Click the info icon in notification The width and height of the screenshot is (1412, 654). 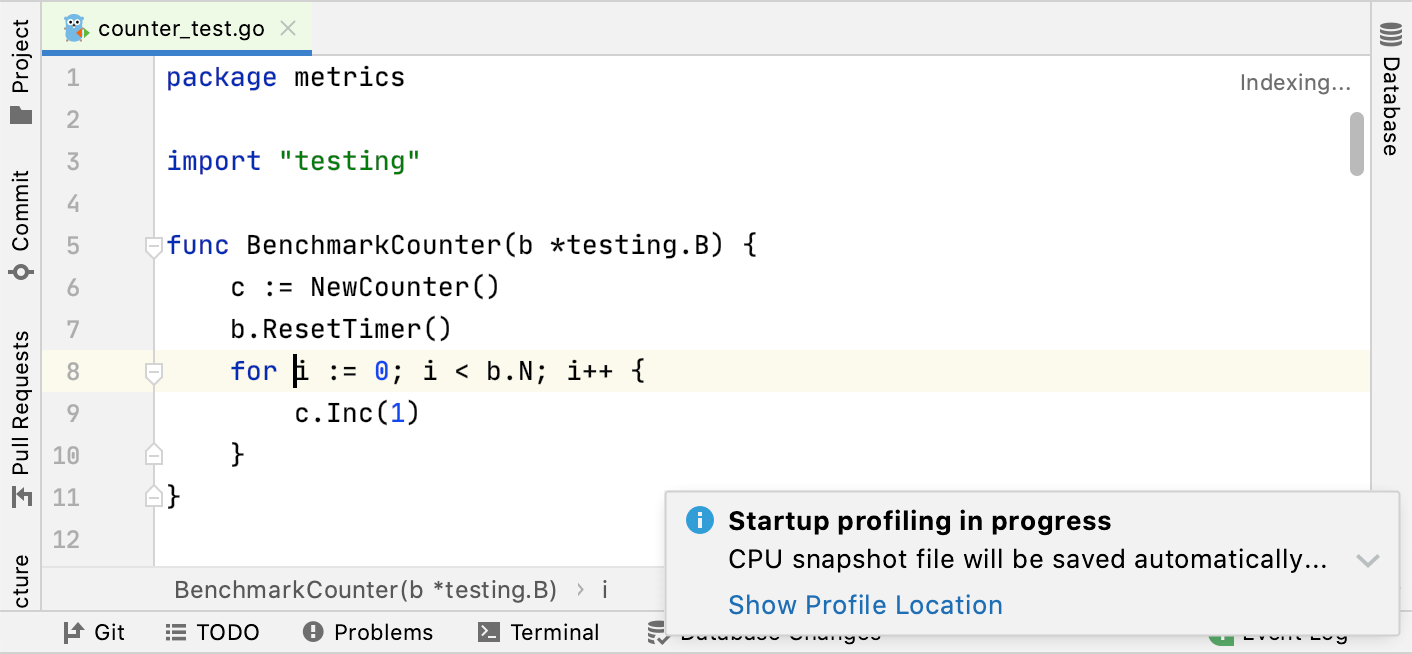coord(700,520)
